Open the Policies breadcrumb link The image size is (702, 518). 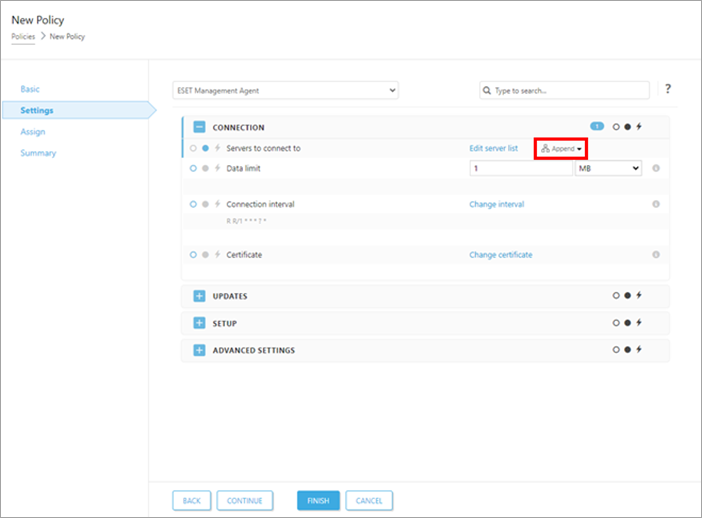click(x=23, y=37)
